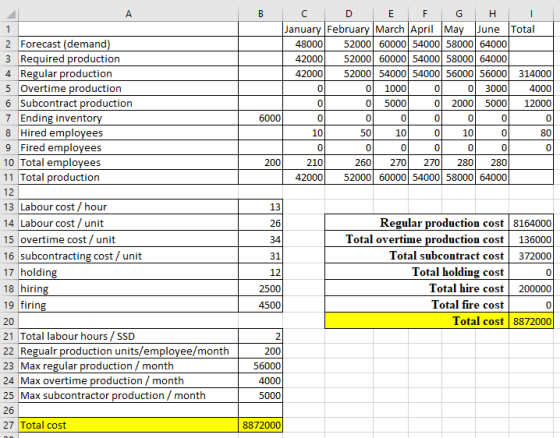
Task: Select 'Regualr production units/employee/month' cell
Action: [x=129, y=351]
